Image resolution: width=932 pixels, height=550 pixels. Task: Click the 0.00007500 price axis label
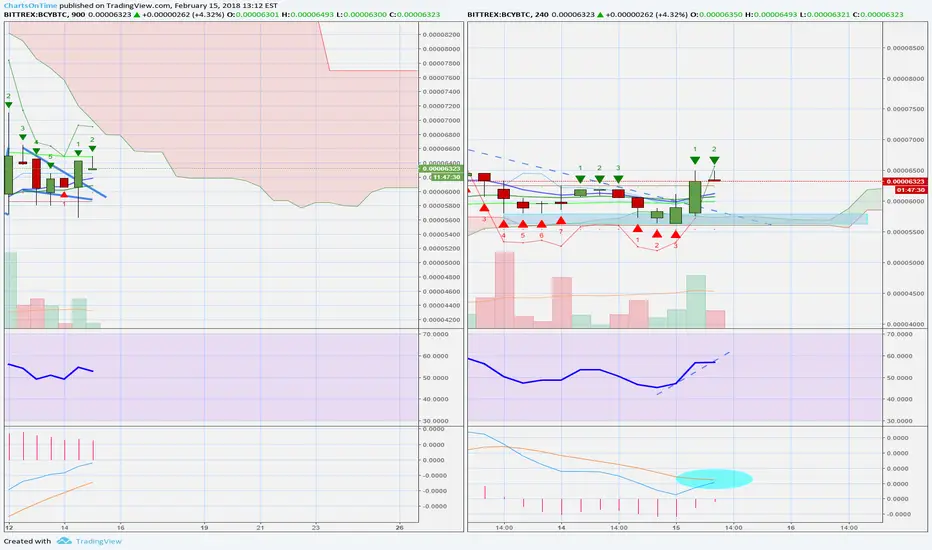(x=905, y=109)
